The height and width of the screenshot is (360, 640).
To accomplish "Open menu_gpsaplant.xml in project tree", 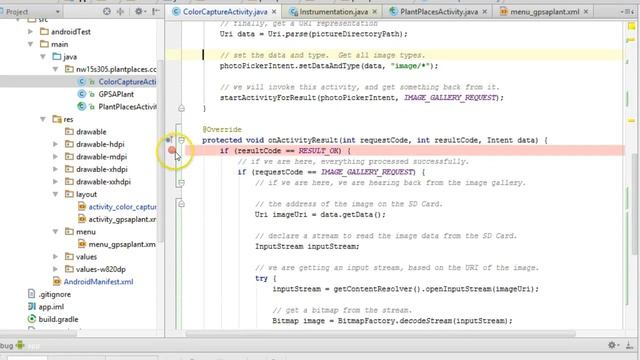I will point(122,244).
